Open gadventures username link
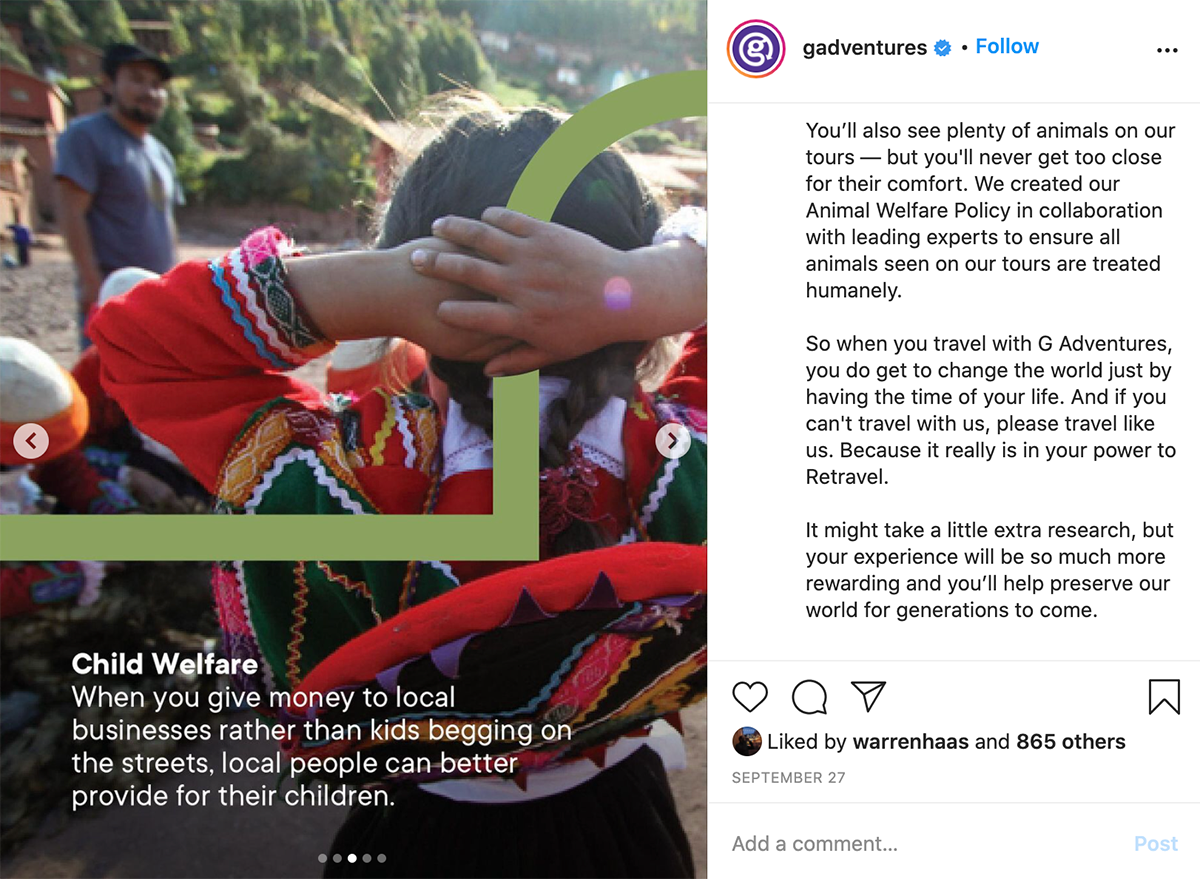Viewport: 1200px width, 879px height. tap(865, 48)
